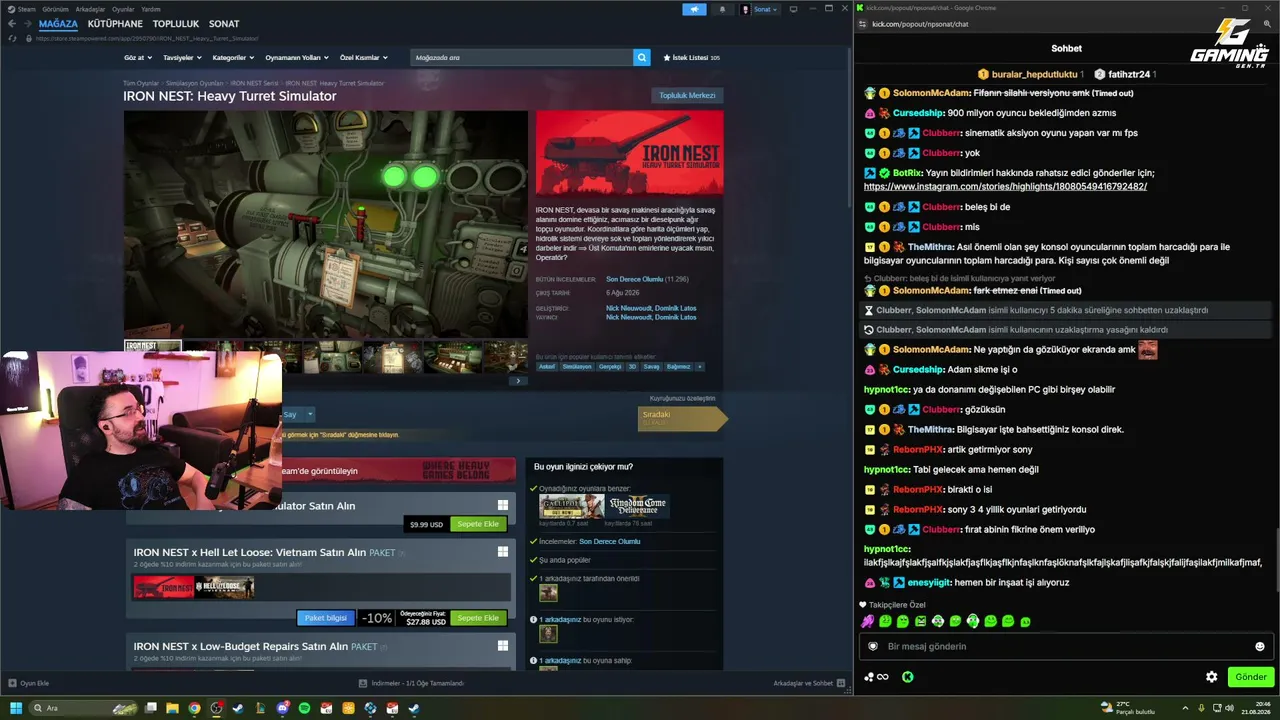Click the Steam store search magnifier button
Viewport: 1280px width, 720px height.
click(x=642, y=58)
